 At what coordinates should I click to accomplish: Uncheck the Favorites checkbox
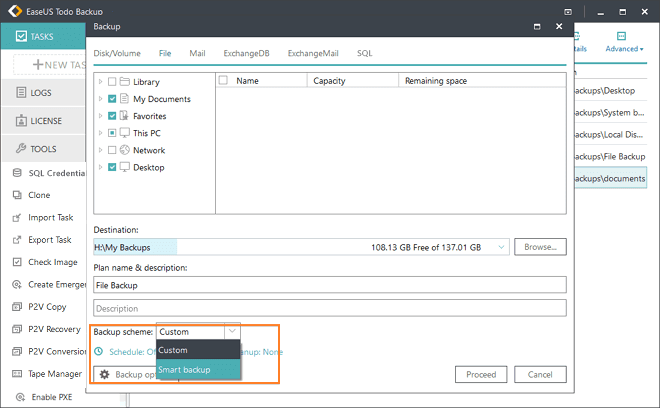(x=112, y=116)
